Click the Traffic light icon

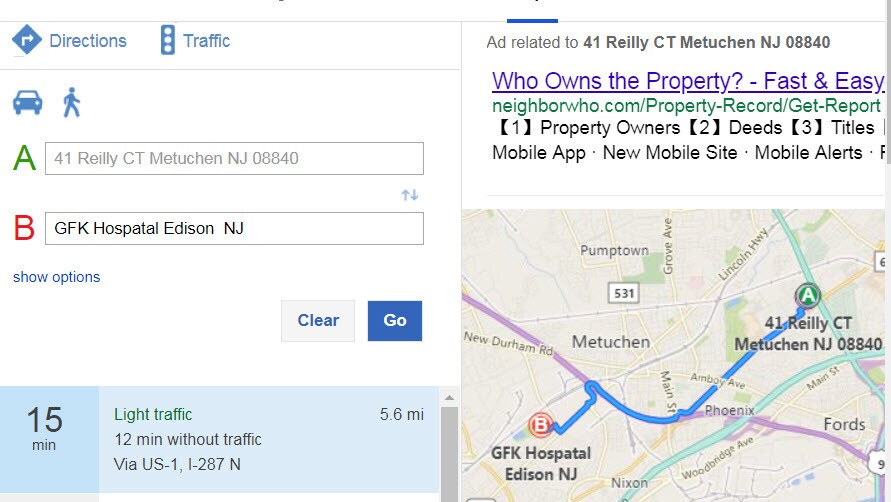coord(168,40)
